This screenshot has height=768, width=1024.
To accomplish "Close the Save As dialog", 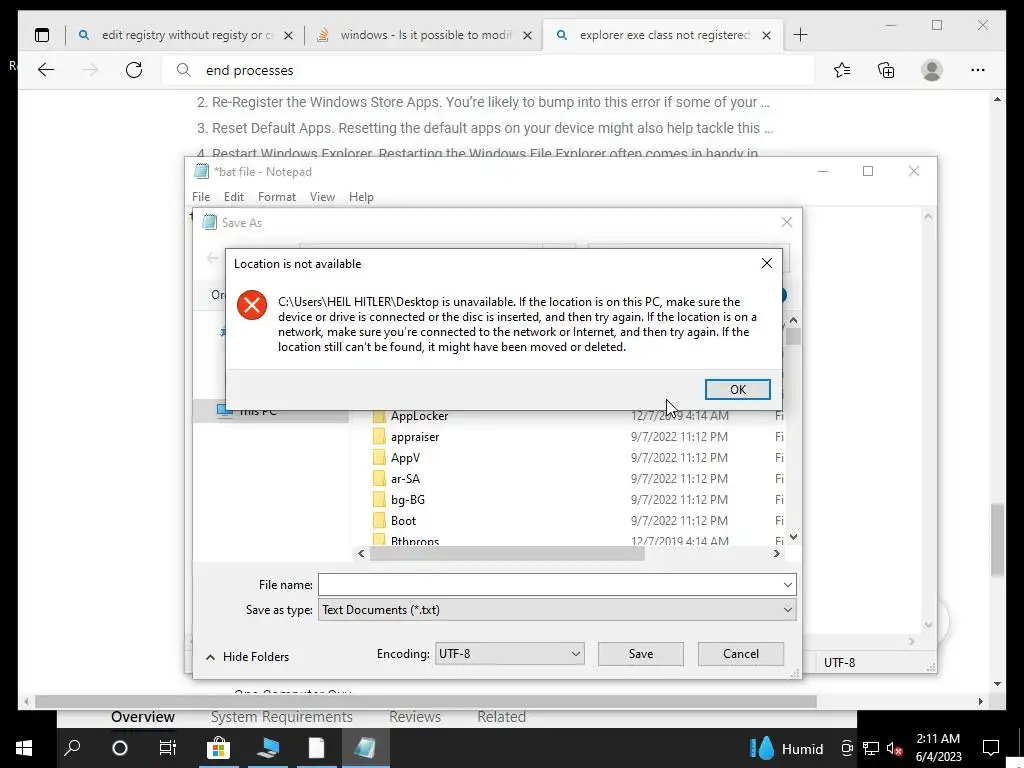I will (787, 222).
